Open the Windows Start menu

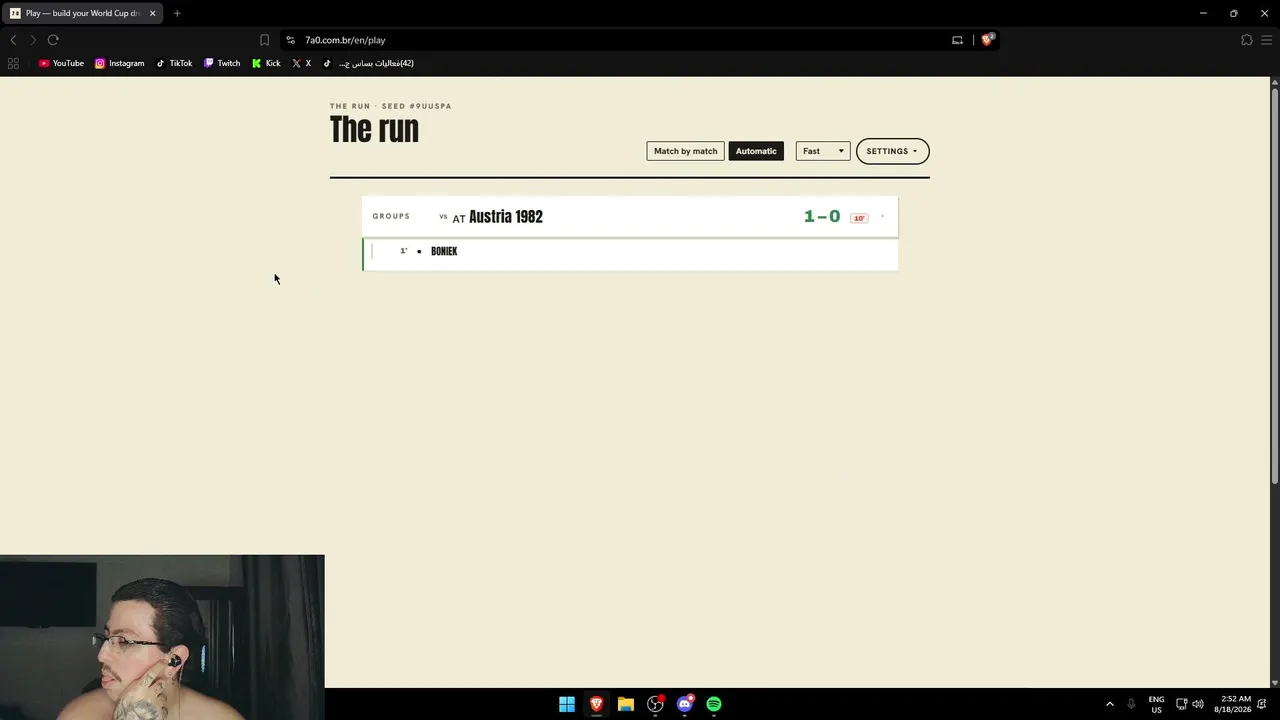(567, 704)
